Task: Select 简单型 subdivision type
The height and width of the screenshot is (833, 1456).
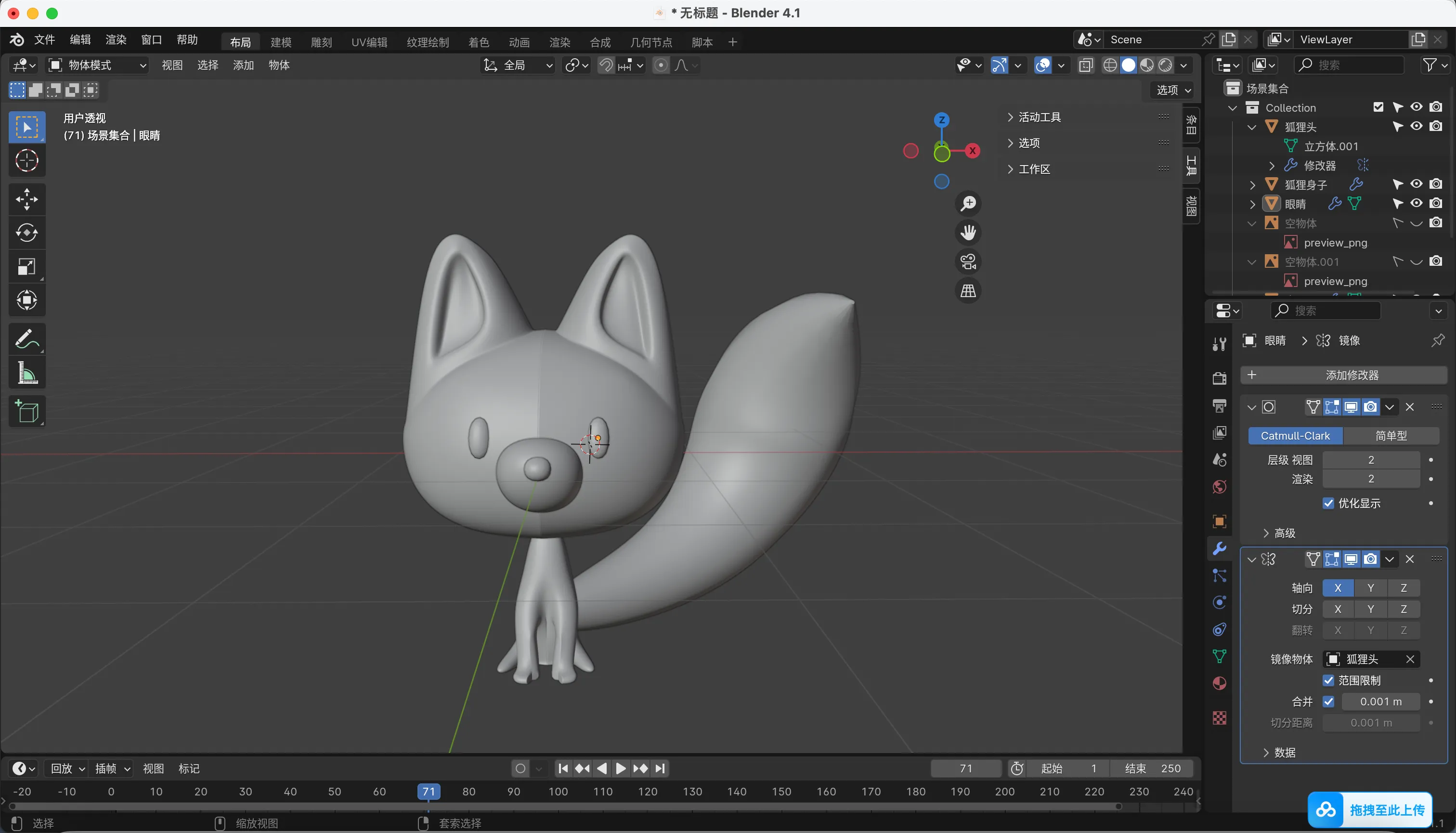Action: point(1391,436)
